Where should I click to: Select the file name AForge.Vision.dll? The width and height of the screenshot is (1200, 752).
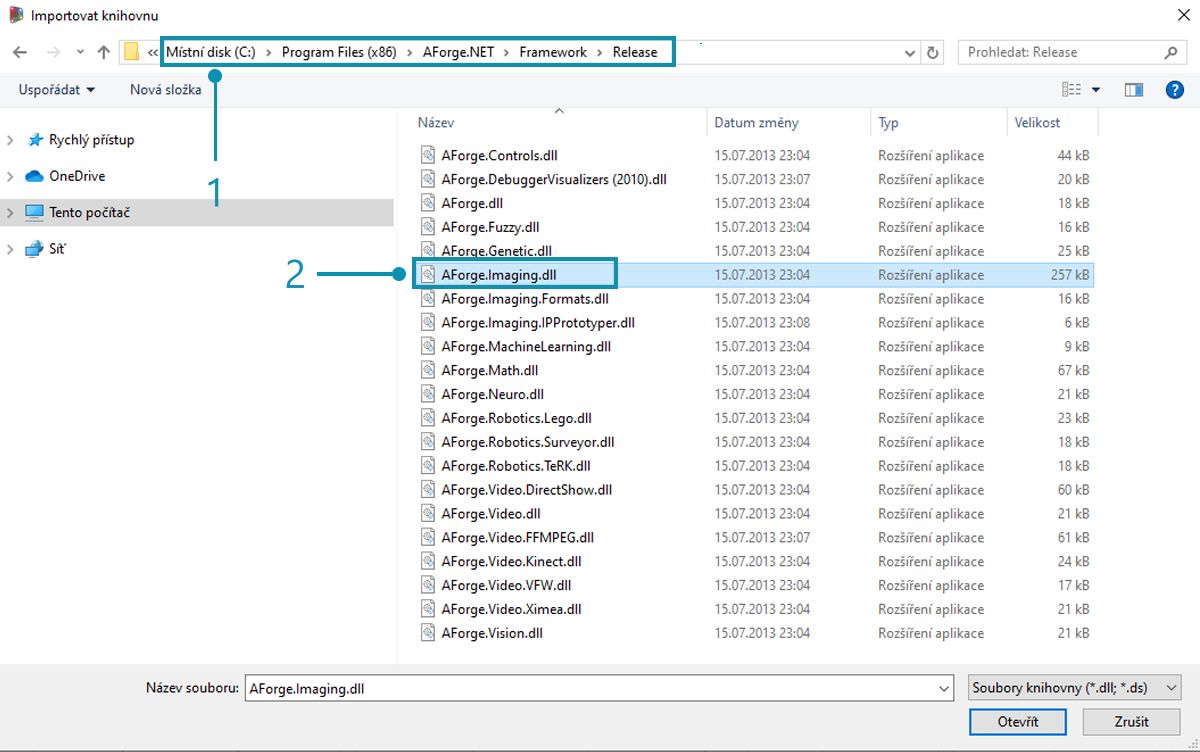[492, 633]
